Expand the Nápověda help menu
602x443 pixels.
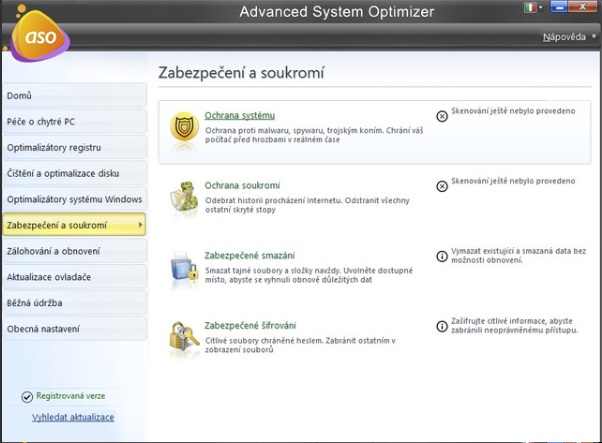568,36
